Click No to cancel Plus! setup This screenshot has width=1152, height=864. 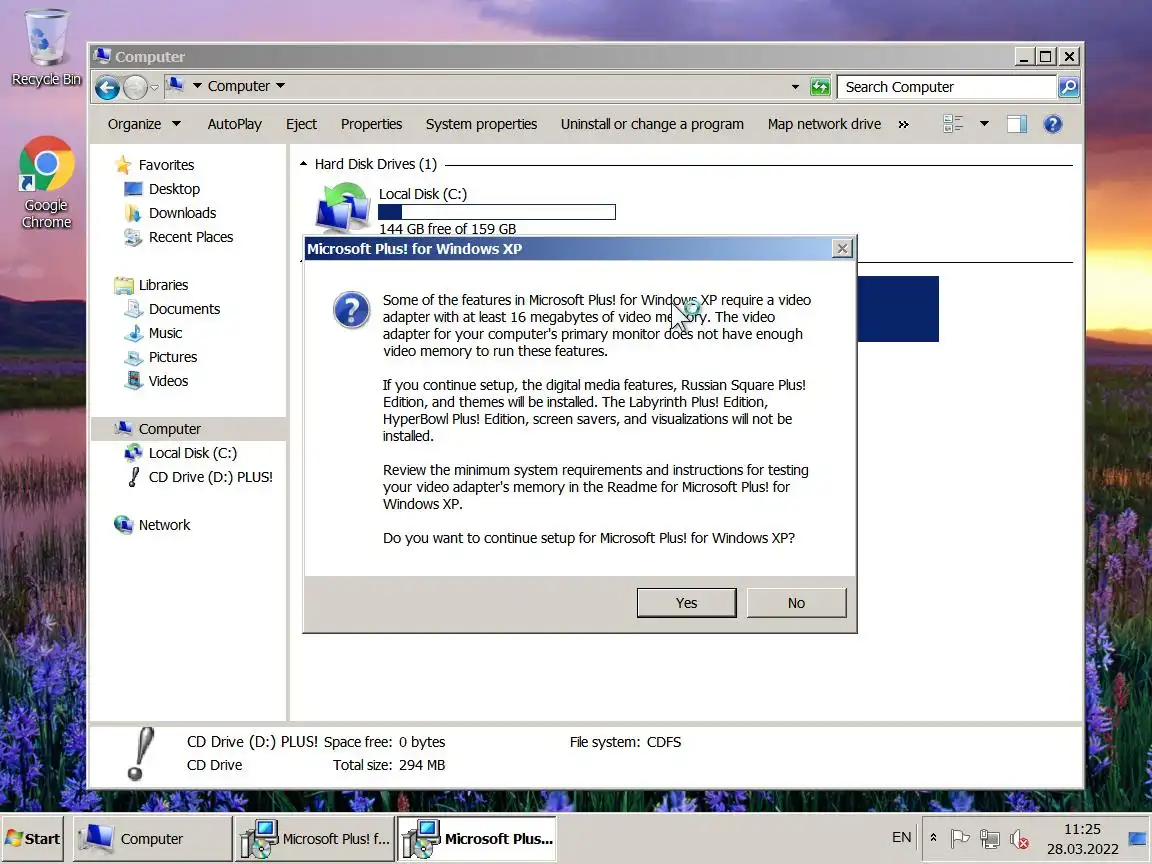(796, 602)
